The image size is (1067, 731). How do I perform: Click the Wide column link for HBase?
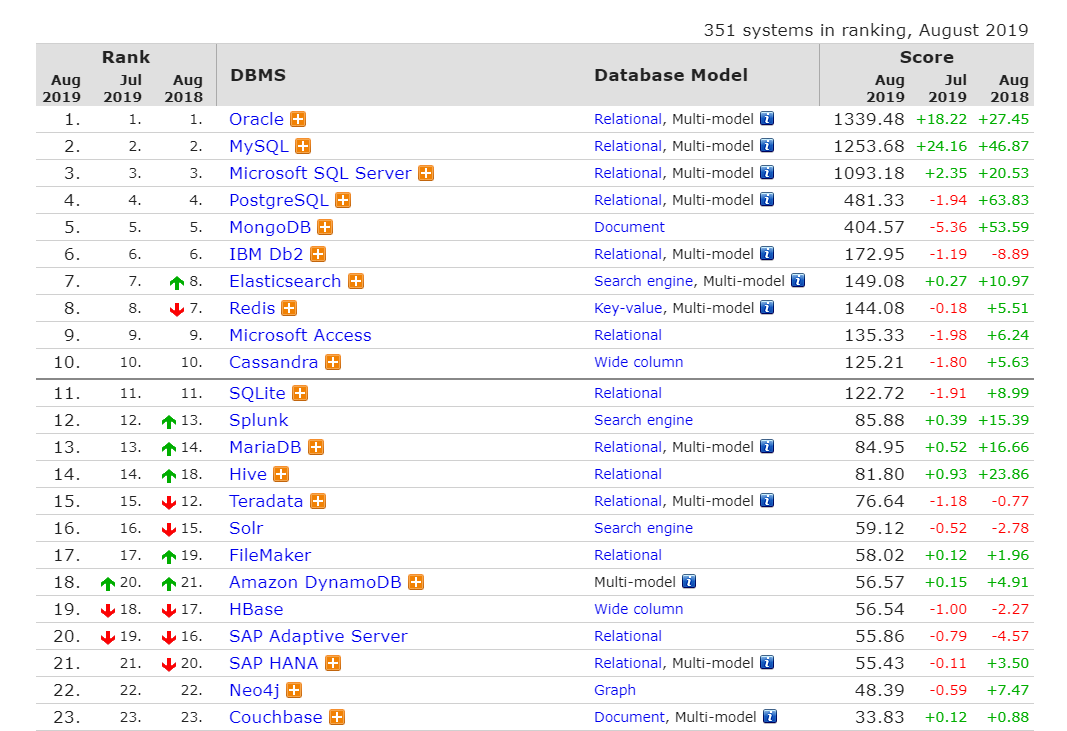[x=638, y=609]
